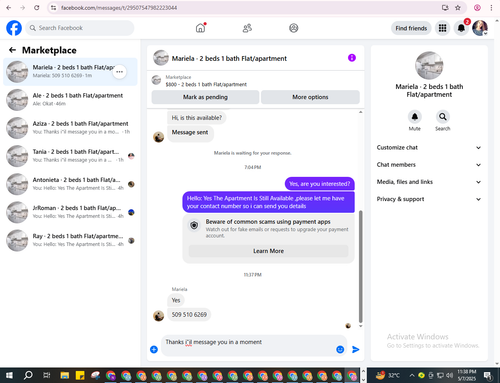Screen dimensions: 500x383
Task: Open the notifications bell with badge
Action: pyautogui.click(x=461, y=28)
